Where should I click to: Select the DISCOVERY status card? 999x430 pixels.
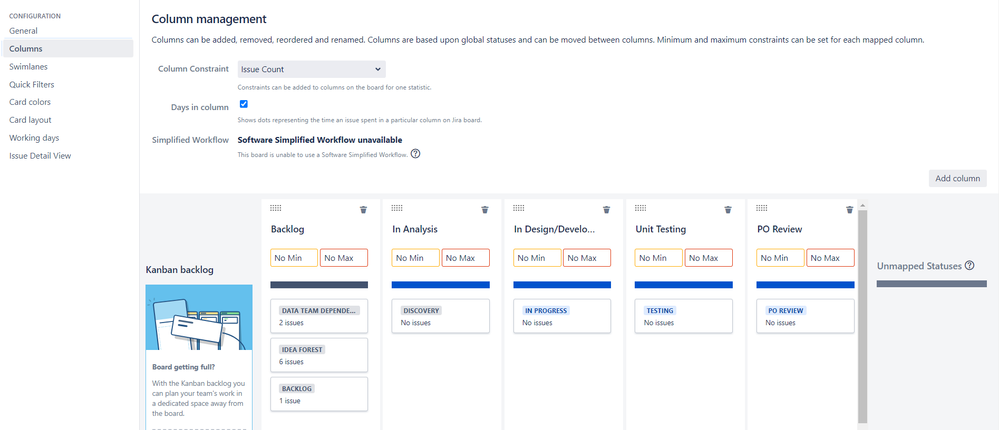[x=441, y=316]
